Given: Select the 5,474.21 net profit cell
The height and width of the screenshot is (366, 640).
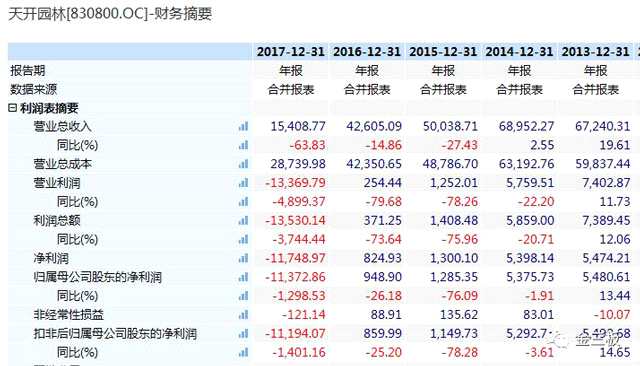Looking at the screenshot, I should pos(606,258).
